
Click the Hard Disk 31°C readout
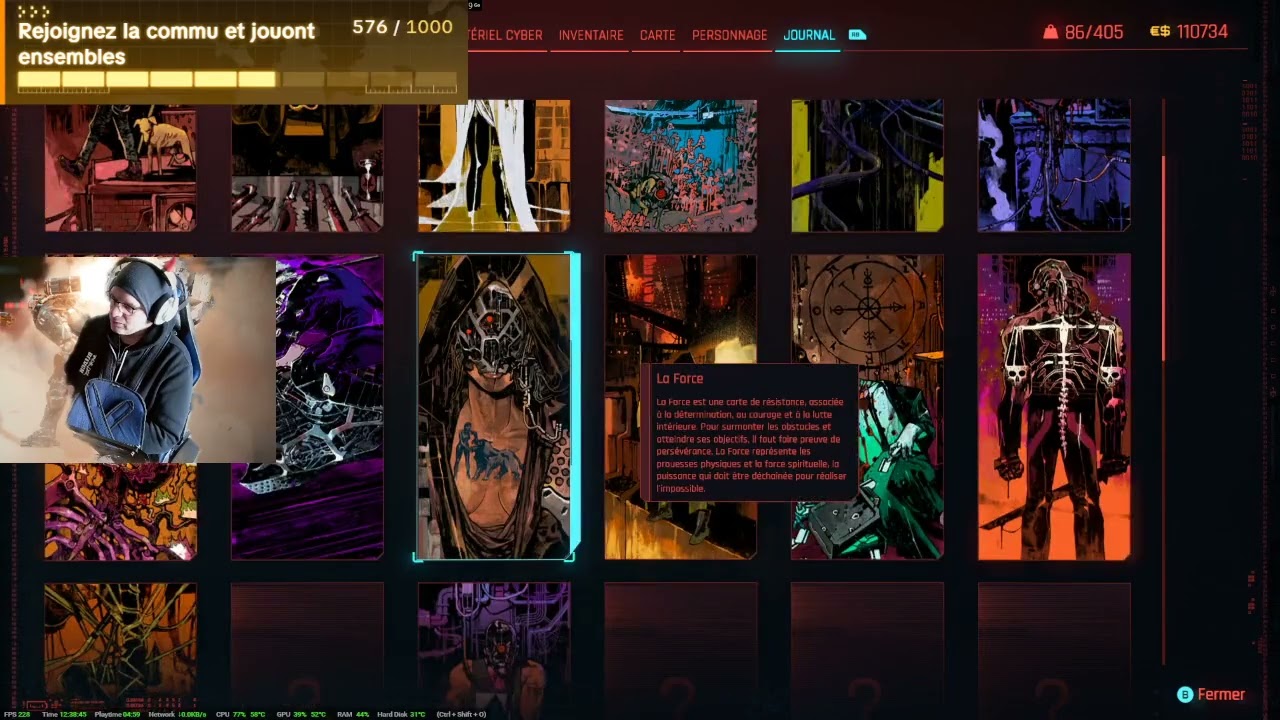coord(401,714)
